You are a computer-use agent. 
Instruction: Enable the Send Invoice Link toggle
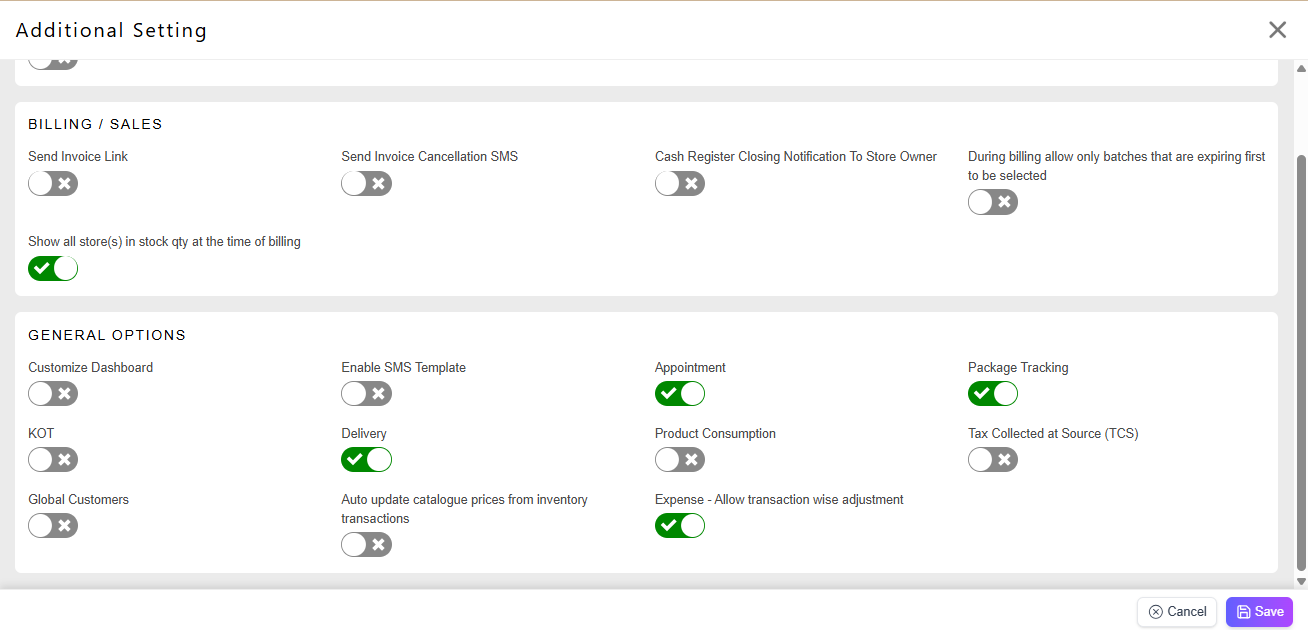click(53, 184)
